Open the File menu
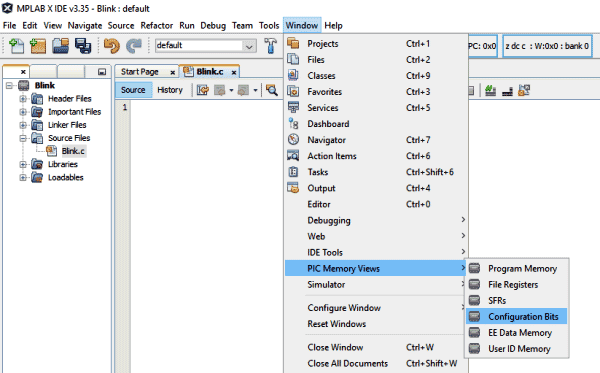 10,26
